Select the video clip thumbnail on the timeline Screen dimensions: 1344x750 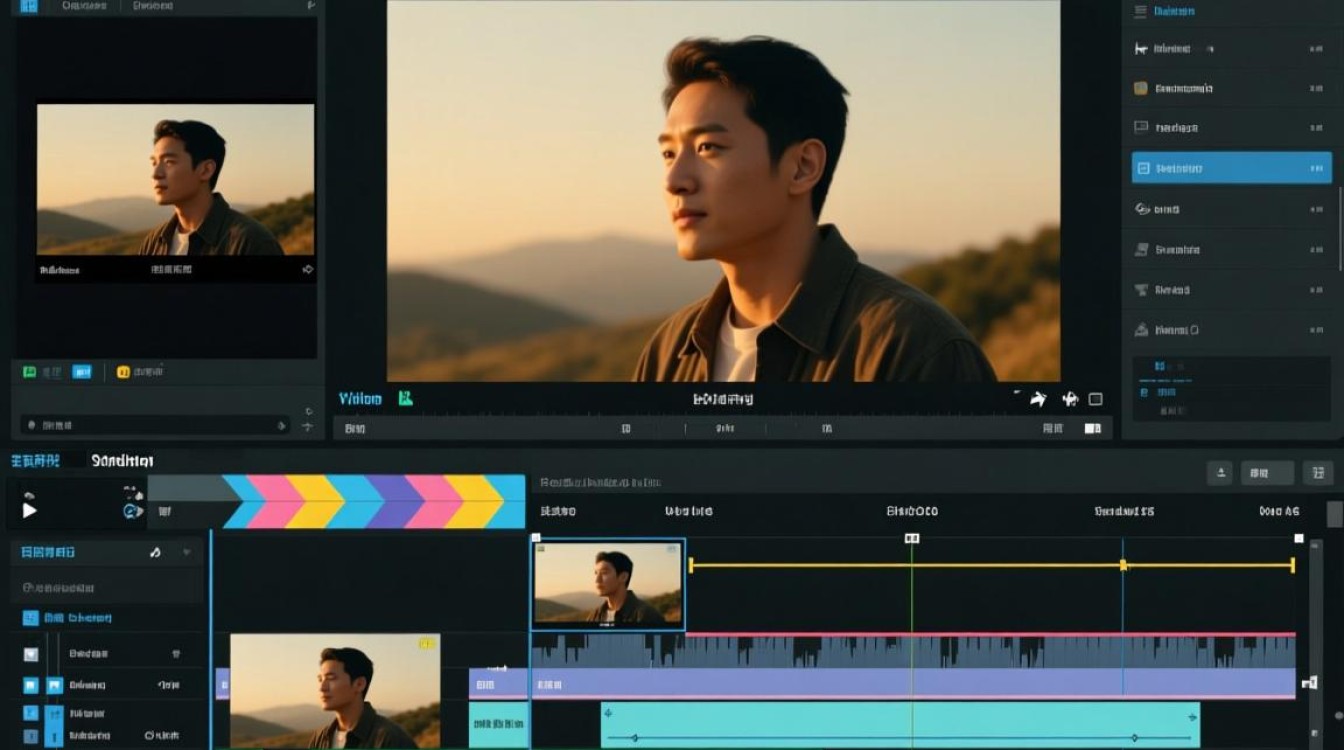point(608,585)
